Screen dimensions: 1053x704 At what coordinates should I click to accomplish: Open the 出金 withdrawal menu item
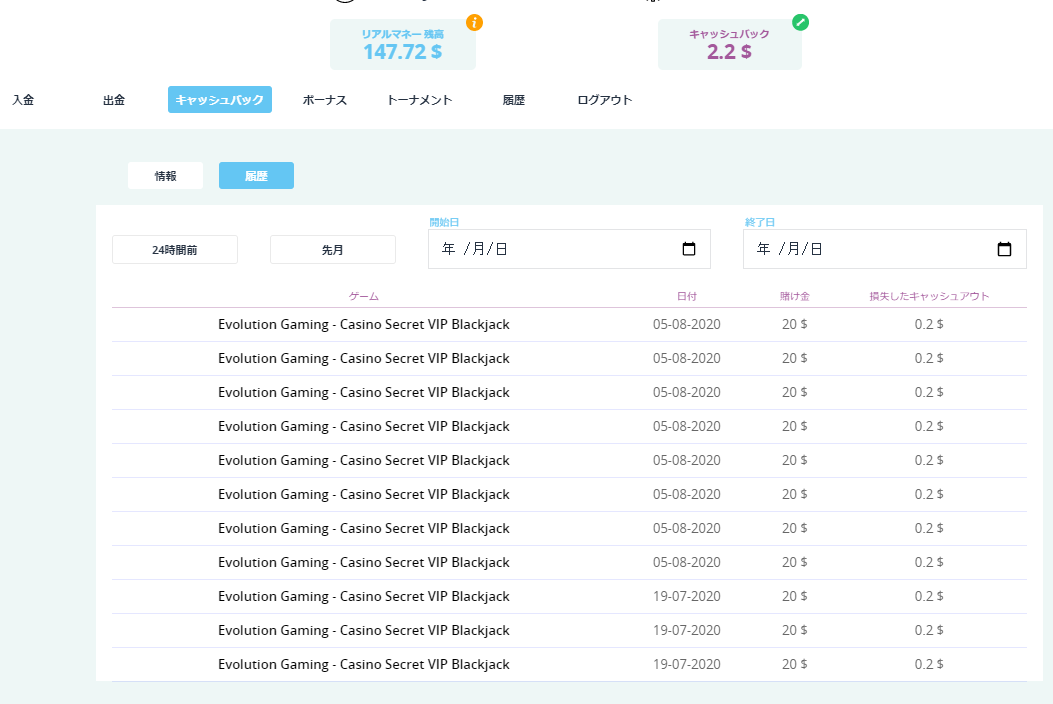click(x=114, y=100)
